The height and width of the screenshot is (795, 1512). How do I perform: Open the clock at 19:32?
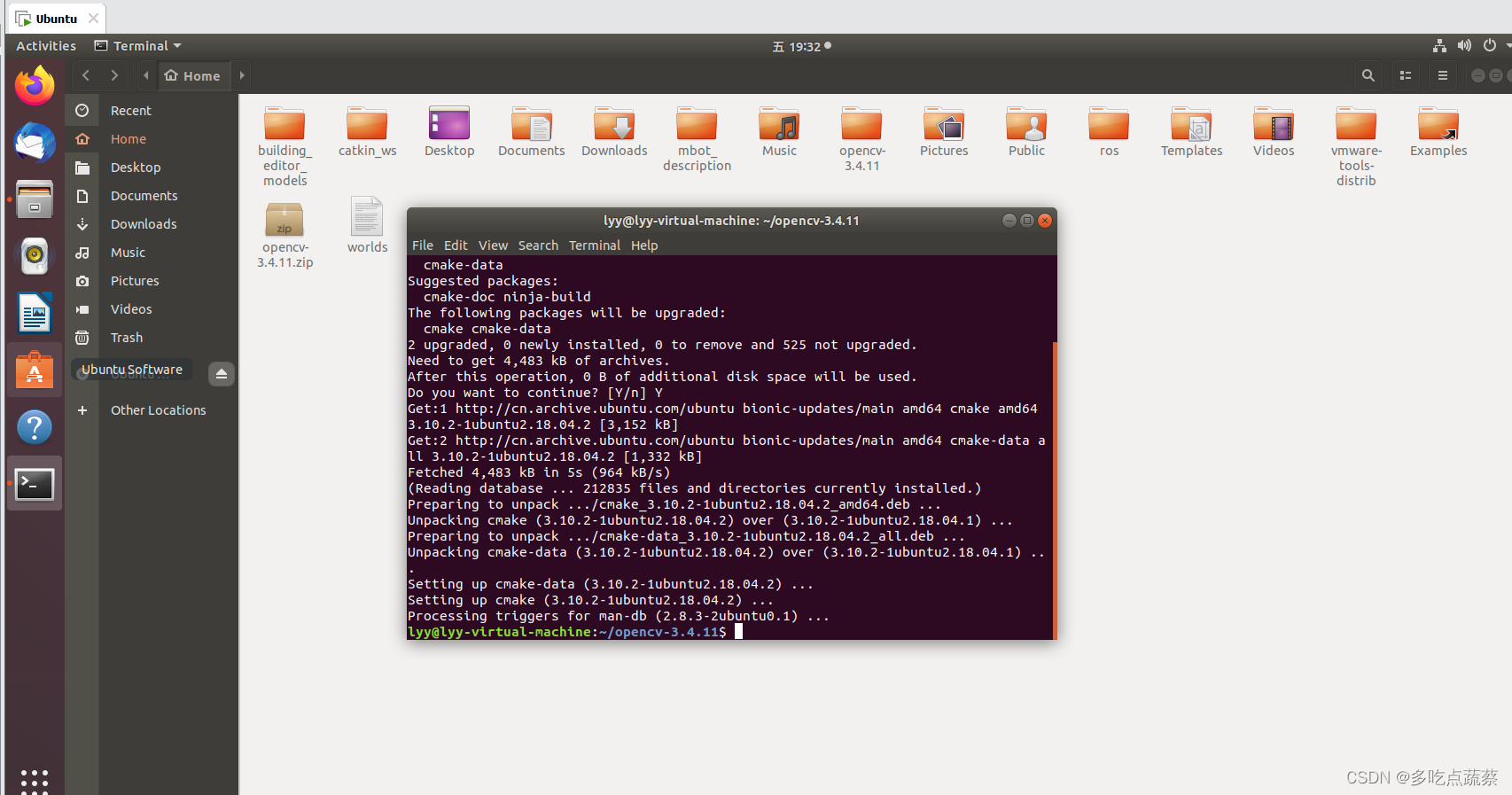coord(802,46)
